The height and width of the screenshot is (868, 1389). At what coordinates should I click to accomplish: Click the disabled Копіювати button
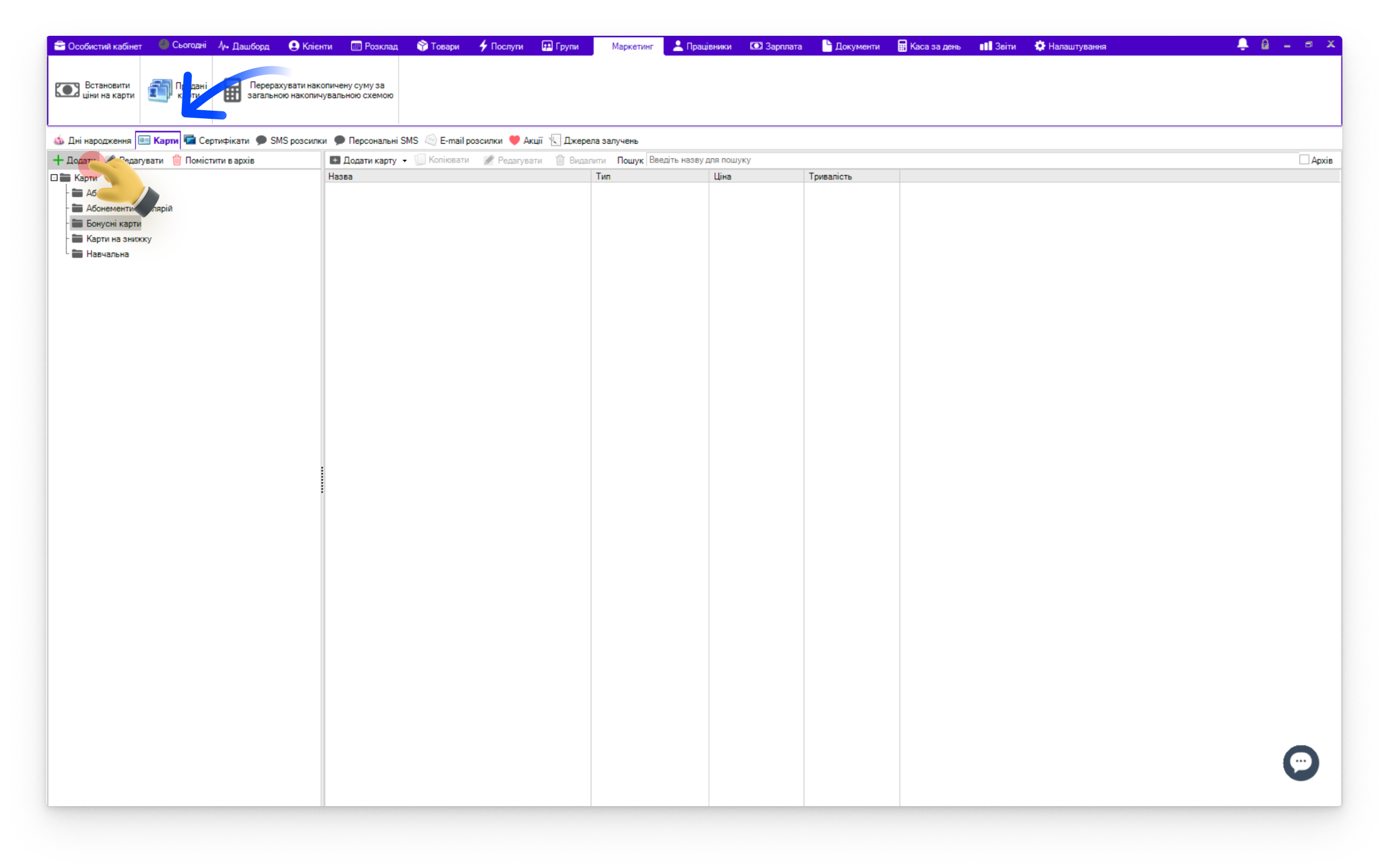click(x=442, y=160)
